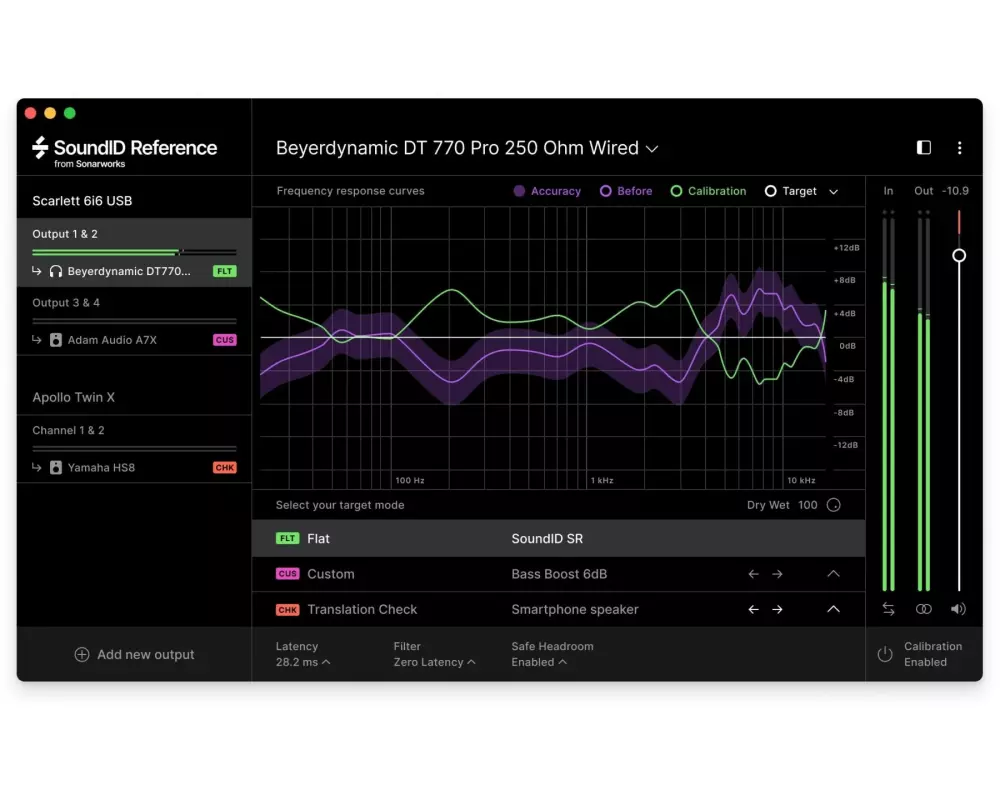
Task: Toggle the Accuracy curve visibility
Action: pyautogui.click(x=547, y=191)
